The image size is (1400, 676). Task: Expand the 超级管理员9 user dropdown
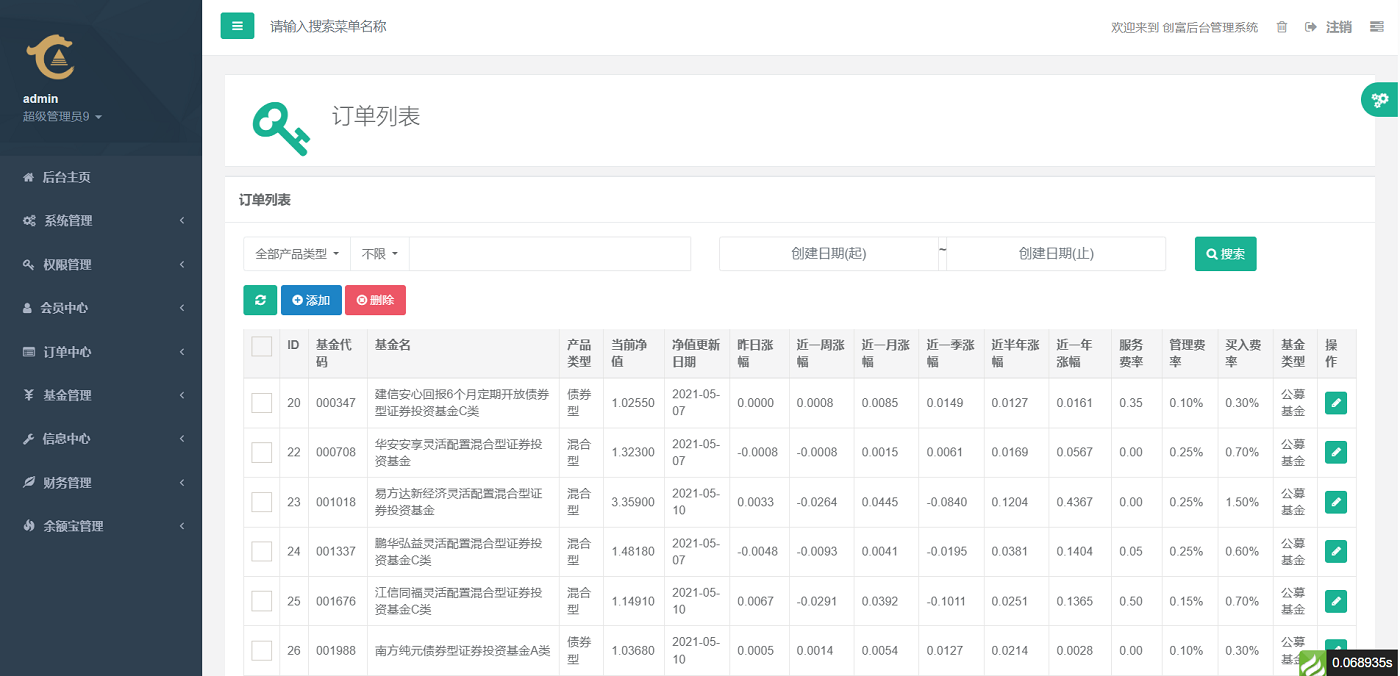[x=60, y=116]
